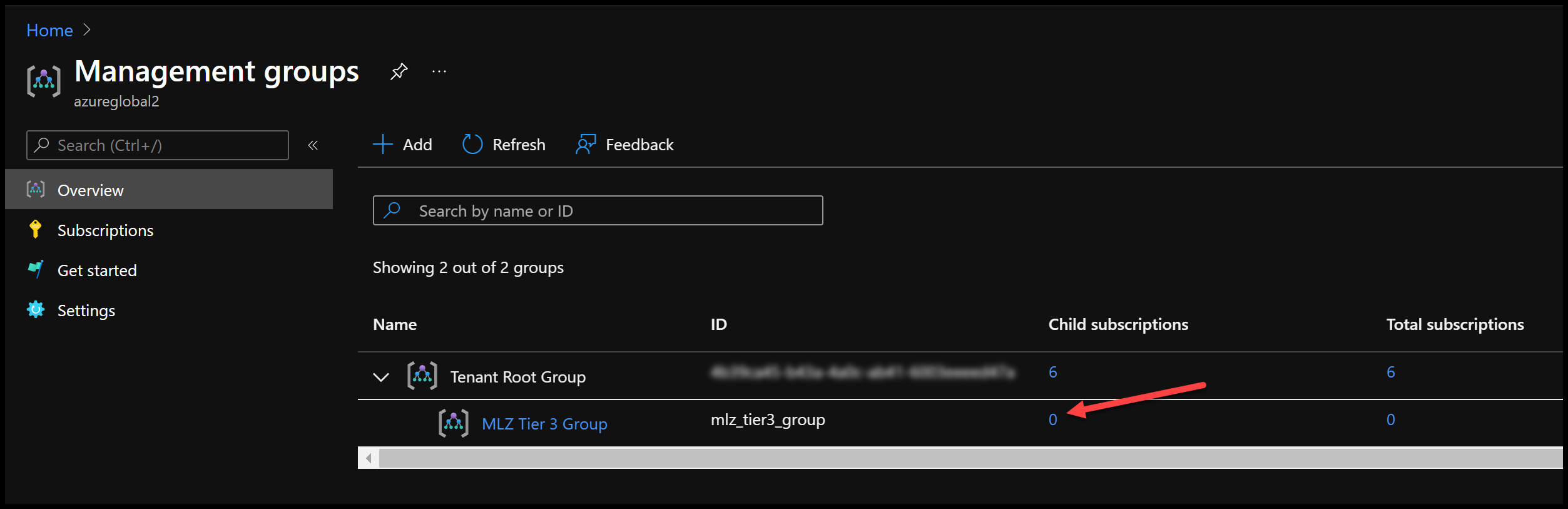Click the Get started flag icon
1568x509 pixels.
(36, 269)
